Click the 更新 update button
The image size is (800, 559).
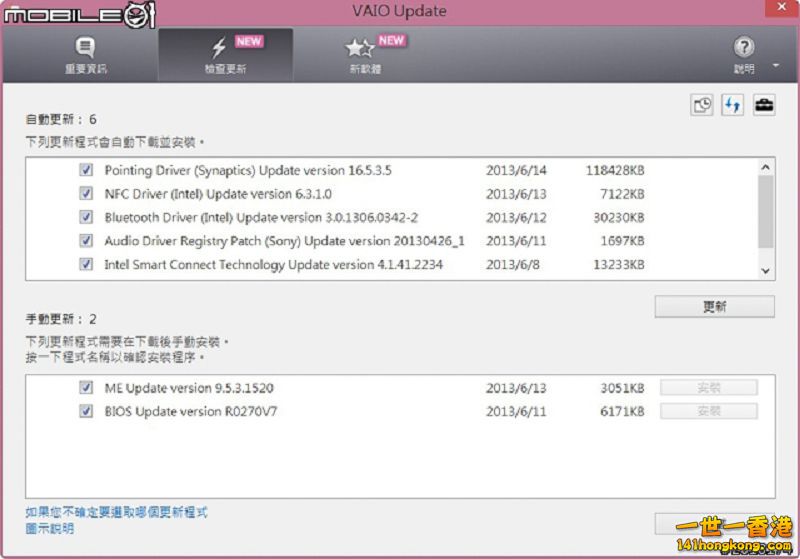coord(714,307)
